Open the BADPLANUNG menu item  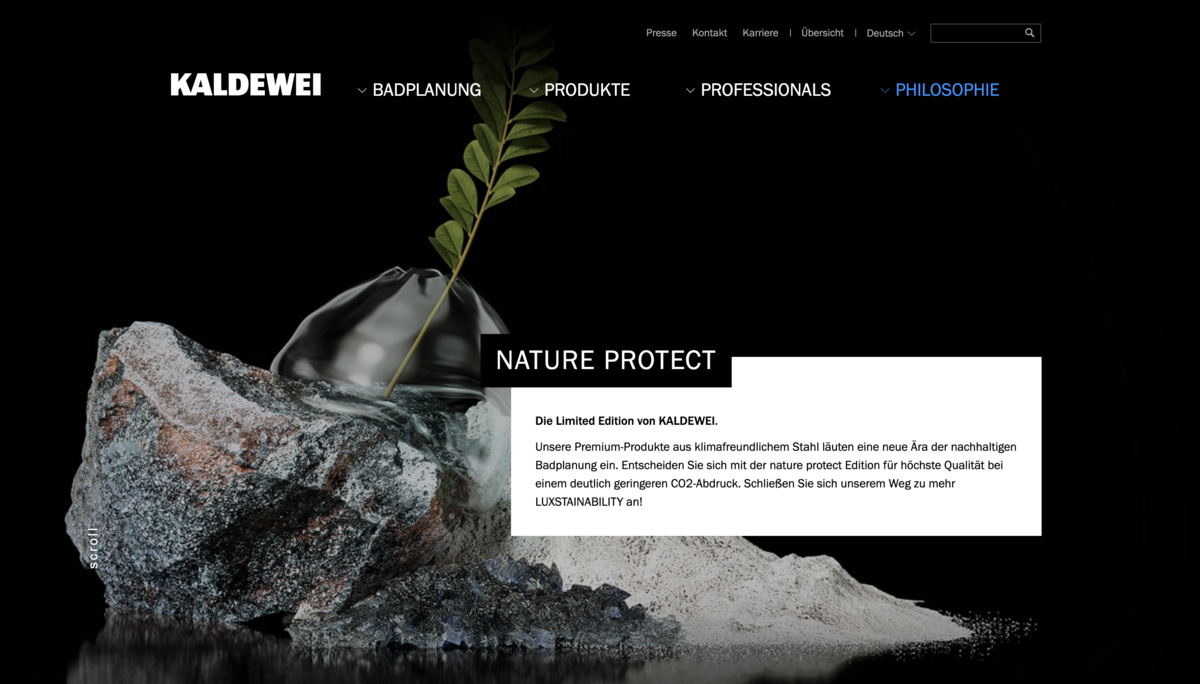point(427,90)
